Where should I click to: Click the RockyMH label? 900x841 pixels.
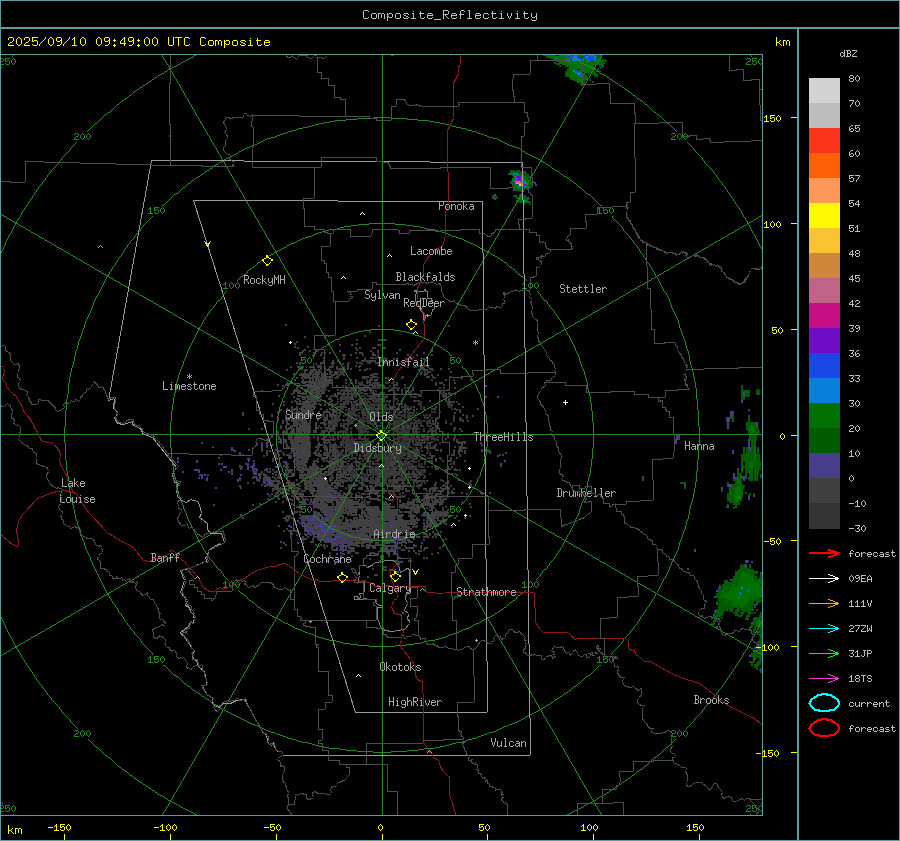pos(264,280)
